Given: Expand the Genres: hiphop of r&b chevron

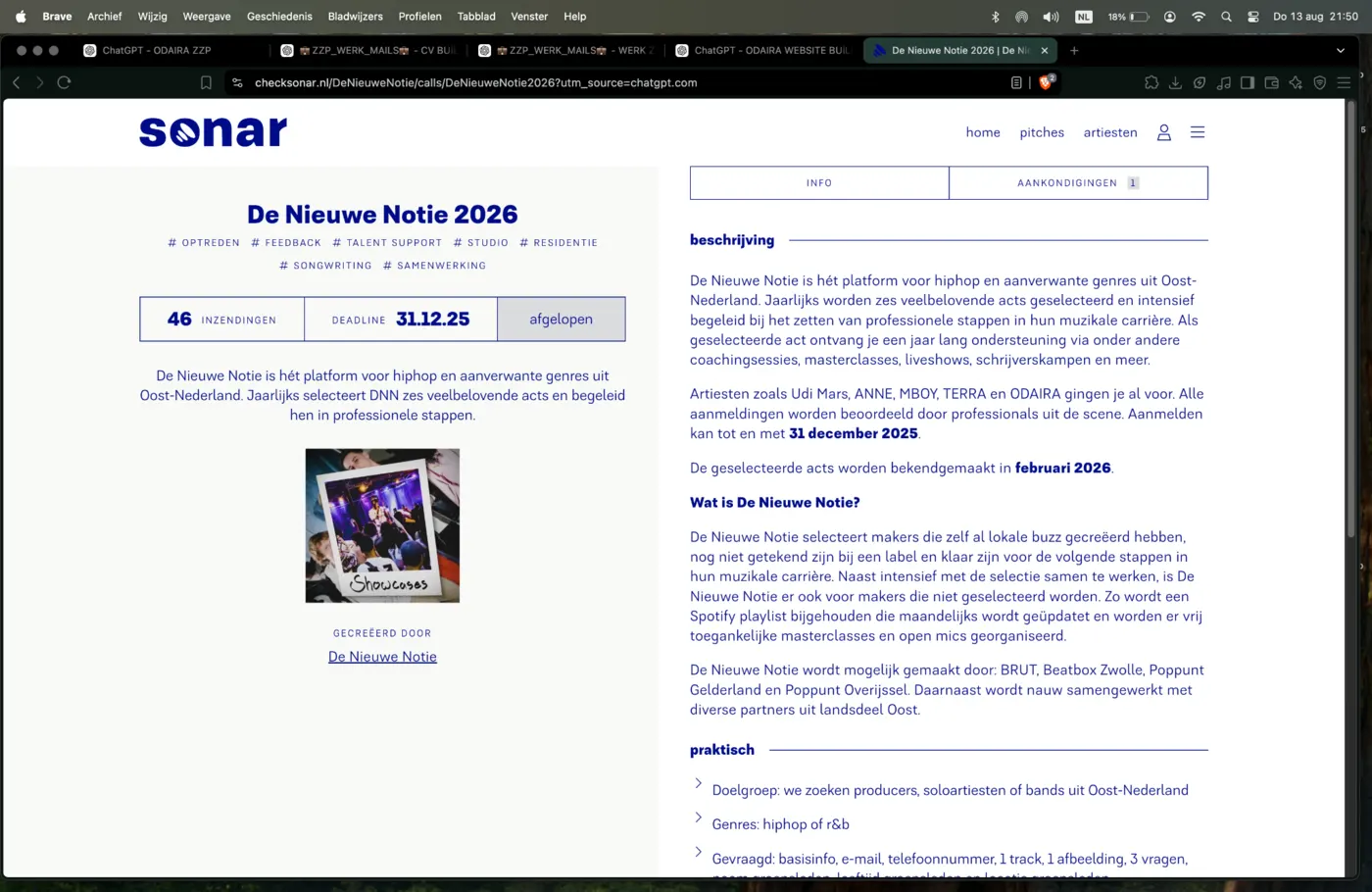Looking at the screenshot, I should point(698,818).
